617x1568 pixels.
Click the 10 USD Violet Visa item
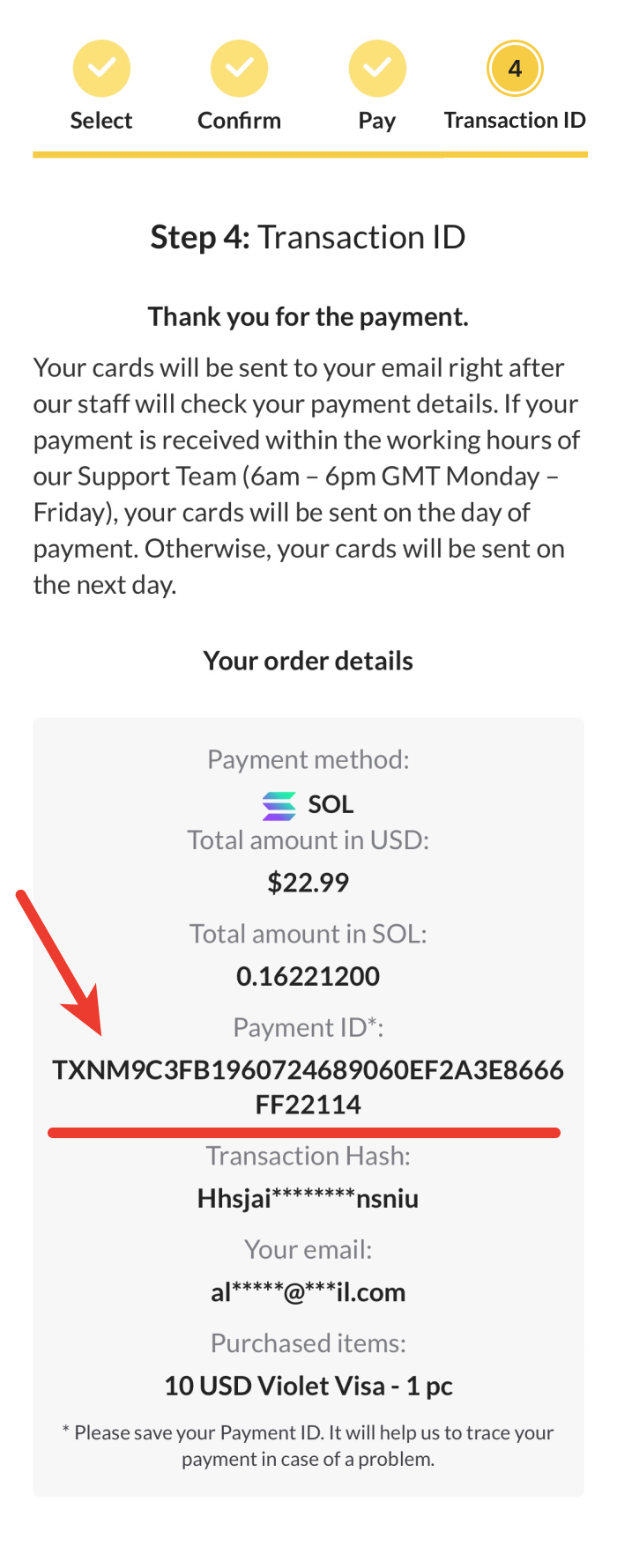[308, 1386]
